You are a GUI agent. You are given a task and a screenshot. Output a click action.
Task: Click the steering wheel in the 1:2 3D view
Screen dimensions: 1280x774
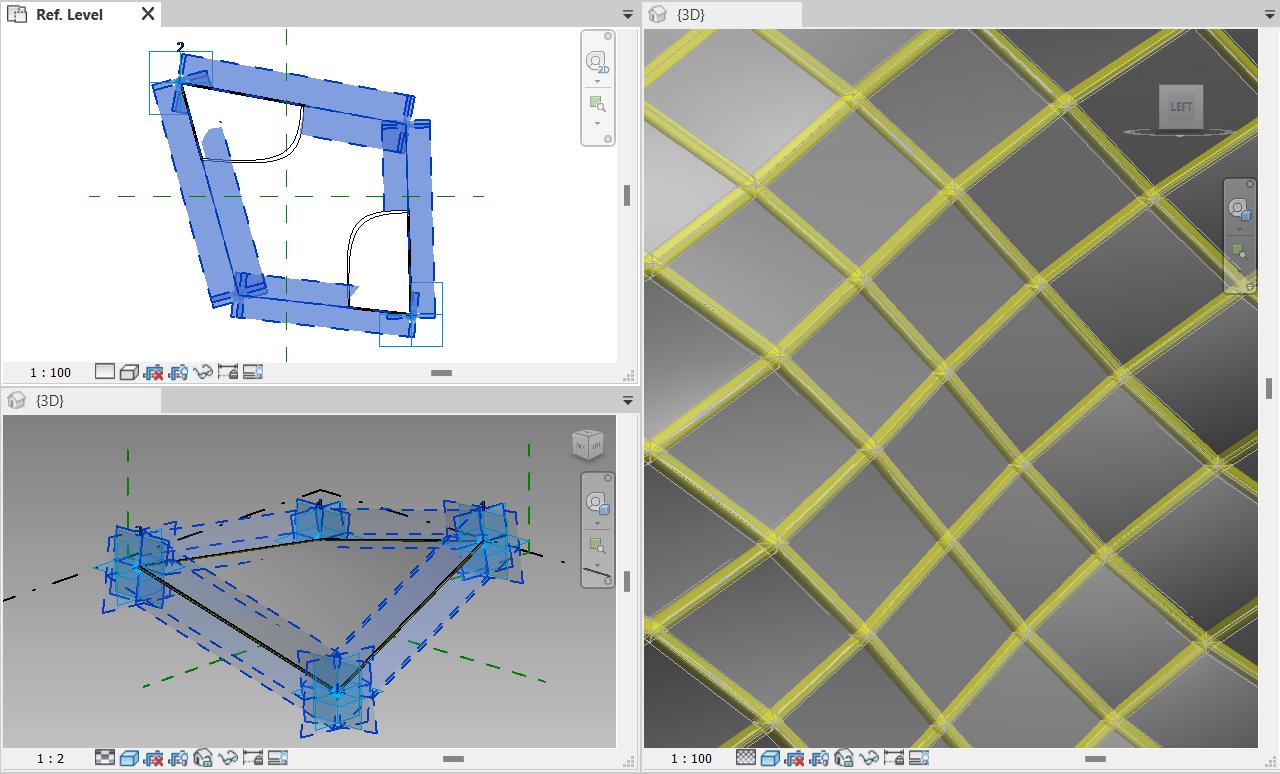pos(597,503)
